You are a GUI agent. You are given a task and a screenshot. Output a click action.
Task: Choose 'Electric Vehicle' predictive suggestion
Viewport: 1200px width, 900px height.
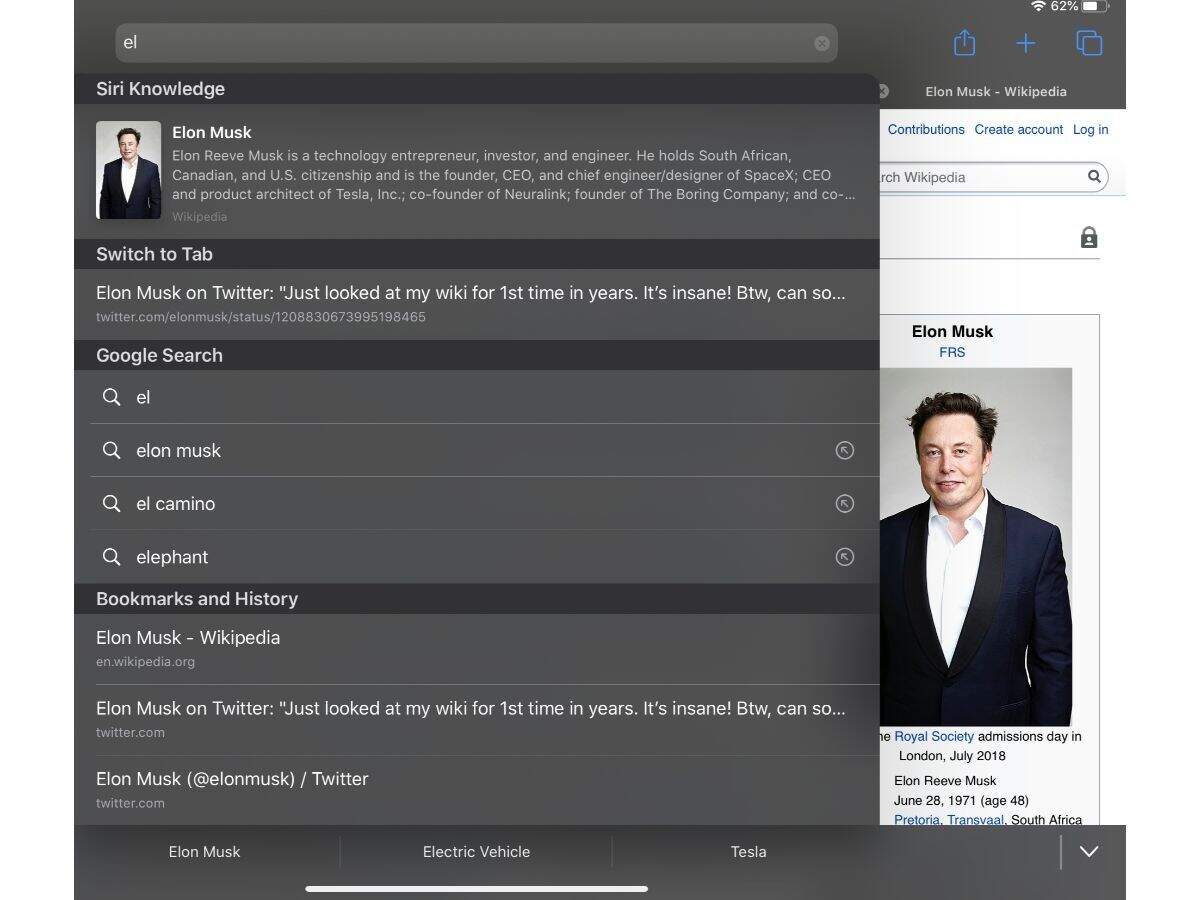tap(476, 852)
